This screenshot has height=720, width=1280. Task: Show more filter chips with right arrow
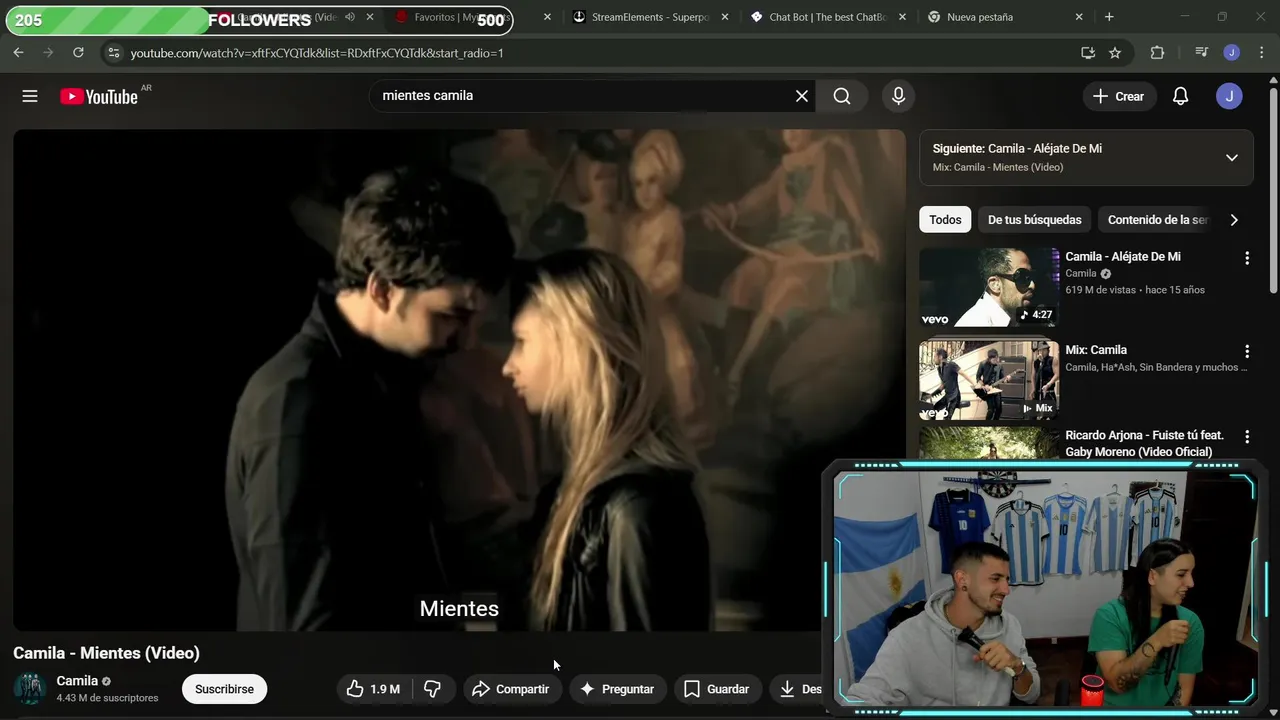[x=1234, y=220]
